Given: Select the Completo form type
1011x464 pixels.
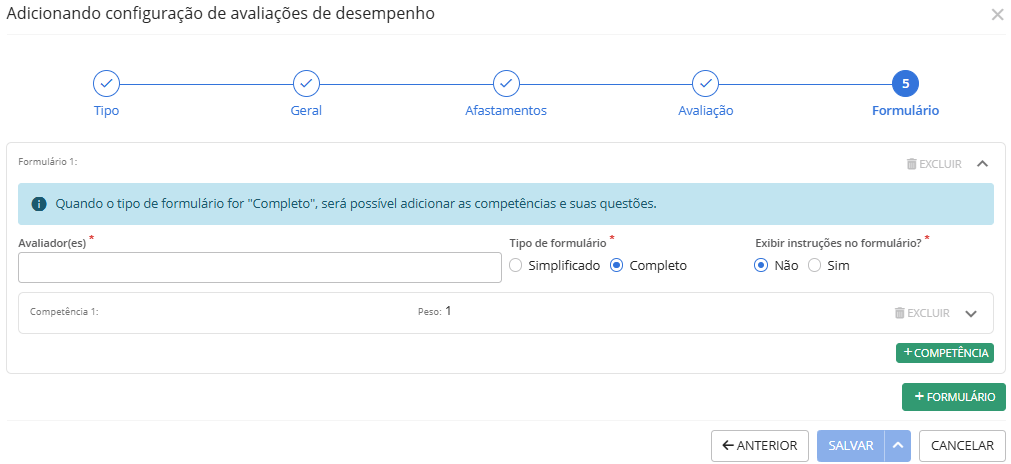Looking at the screenshot, I should [617, 266].
